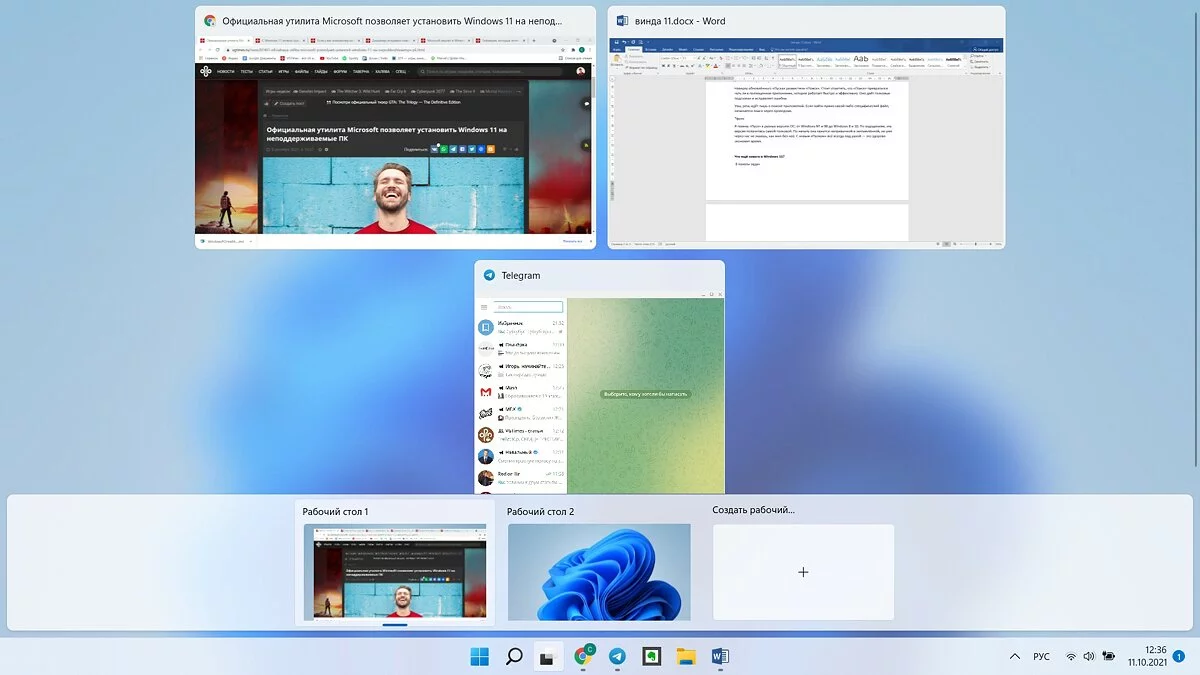The width and height of the screenshot is (1200, 675).
Task: Expand the hidden system tray icons chevron
Action: [x=1015, y=657]
